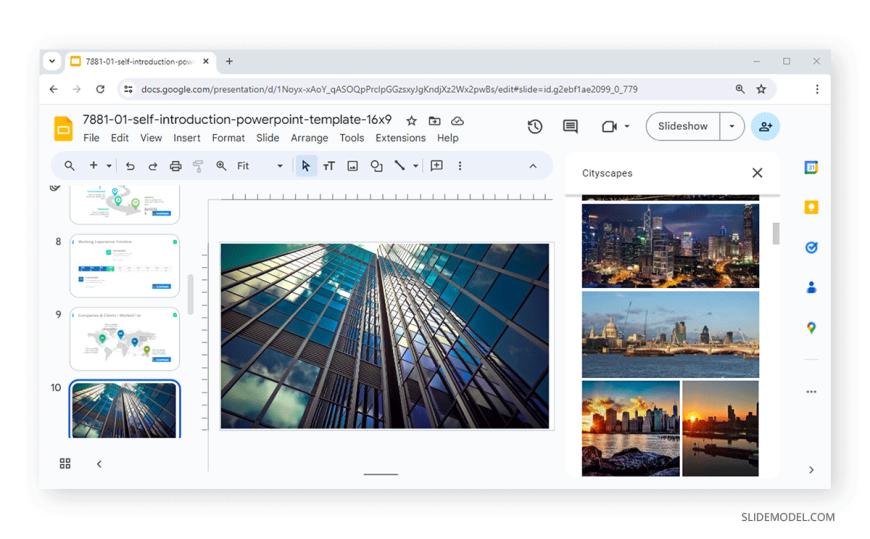The height and width of the screenshot is (539, 870).
Task: Activate the paint format tool
Action: click(198, 166)
